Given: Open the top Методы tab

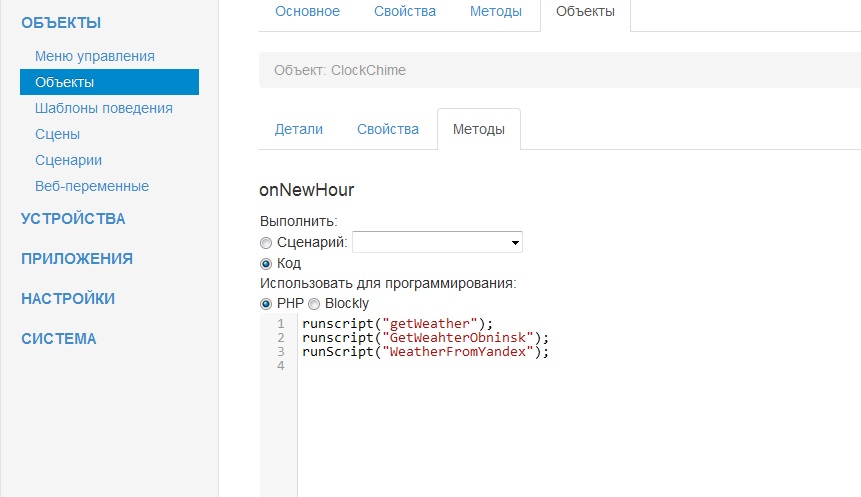Looking at the screenshot, I should [496, 12].
